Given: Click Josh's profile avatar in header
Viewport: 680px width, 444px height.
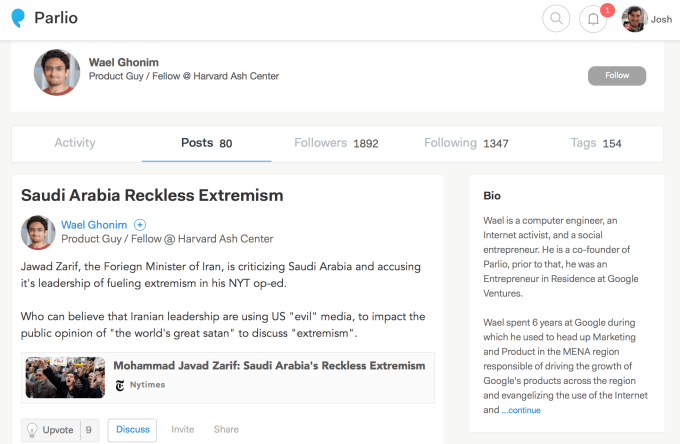Looking at the screenshot, I should point(634,19).
